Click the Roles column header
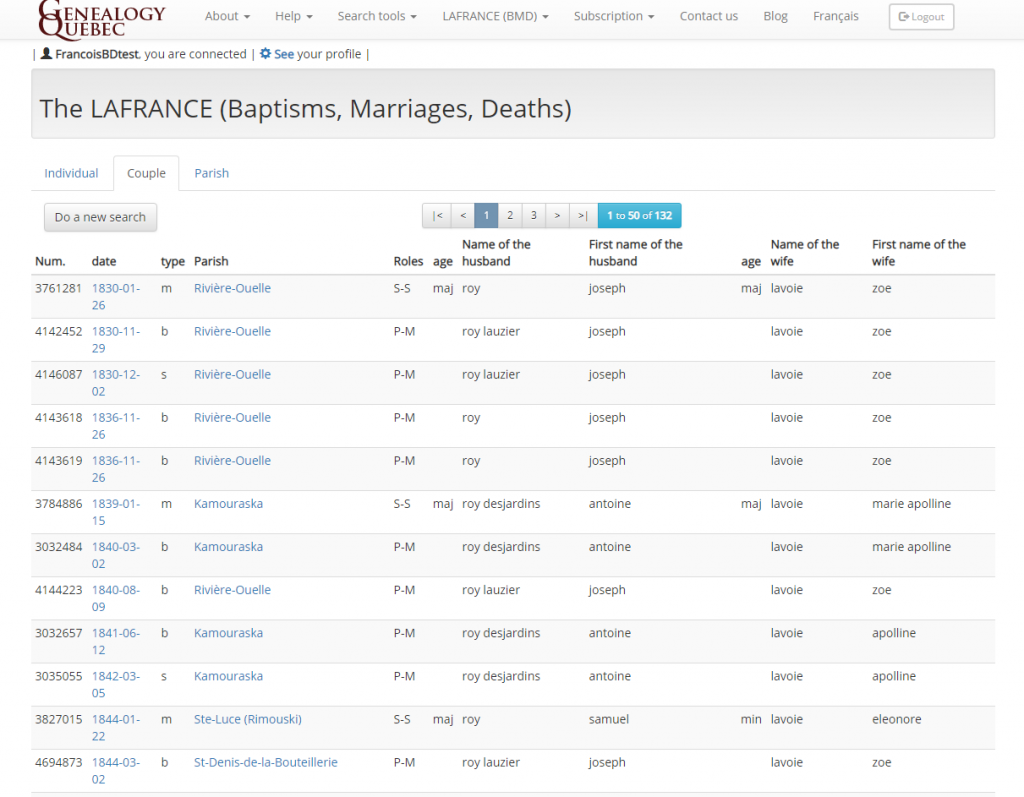This screenshot has width=1024, height=797. (x=408, y=261)
